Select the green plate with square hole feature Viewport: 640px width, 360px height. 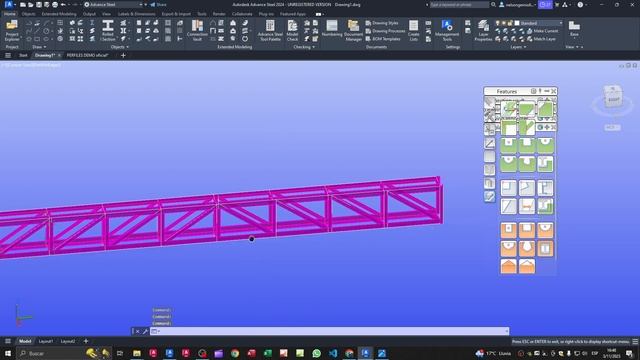click(509, 145)
